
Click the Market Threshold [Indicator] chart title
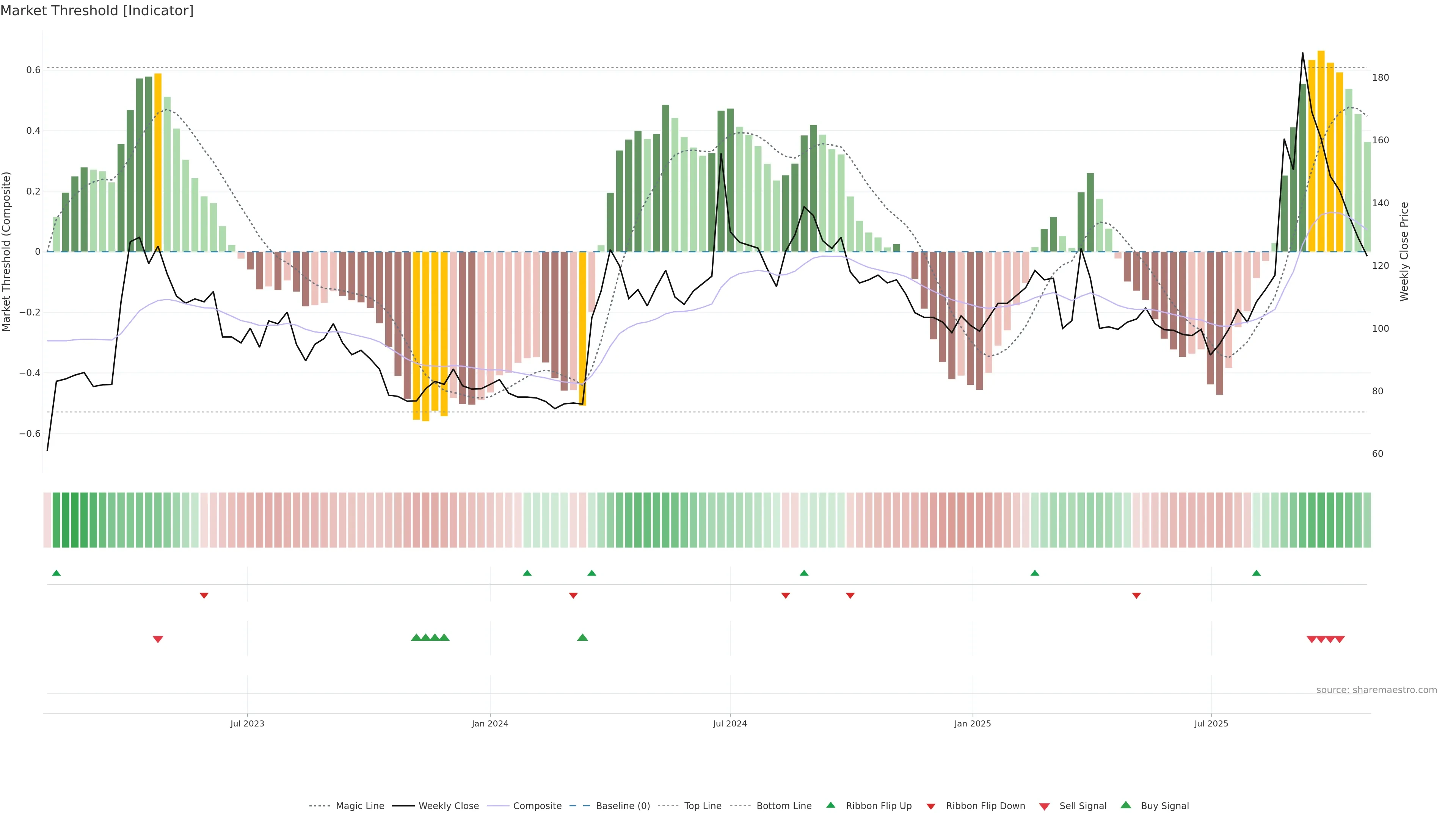click(x=97, y=11)
